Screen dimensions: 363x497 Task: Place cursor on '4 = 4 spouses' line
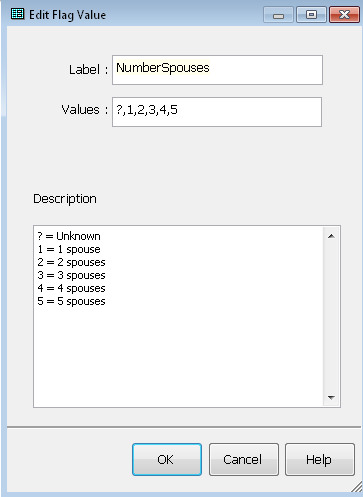[71, 288]
